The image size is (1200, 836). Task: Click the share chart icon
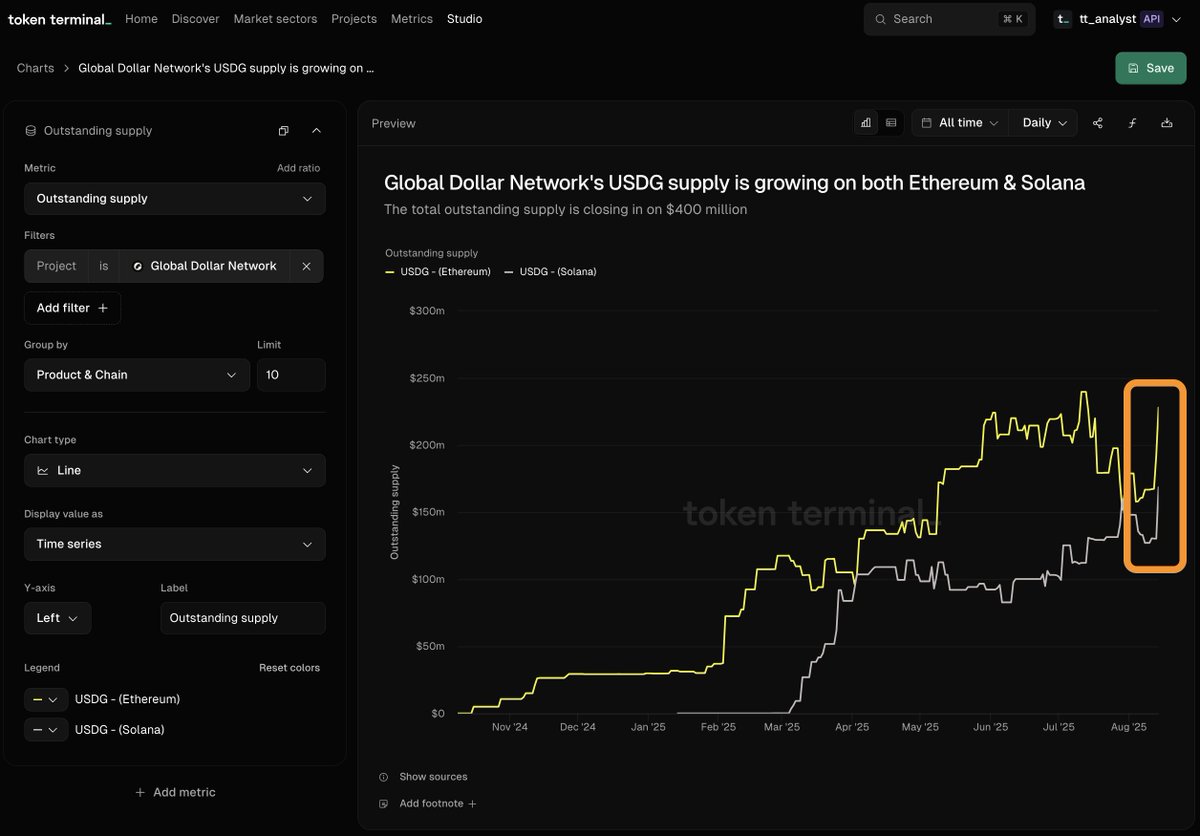coord(1098,123)
